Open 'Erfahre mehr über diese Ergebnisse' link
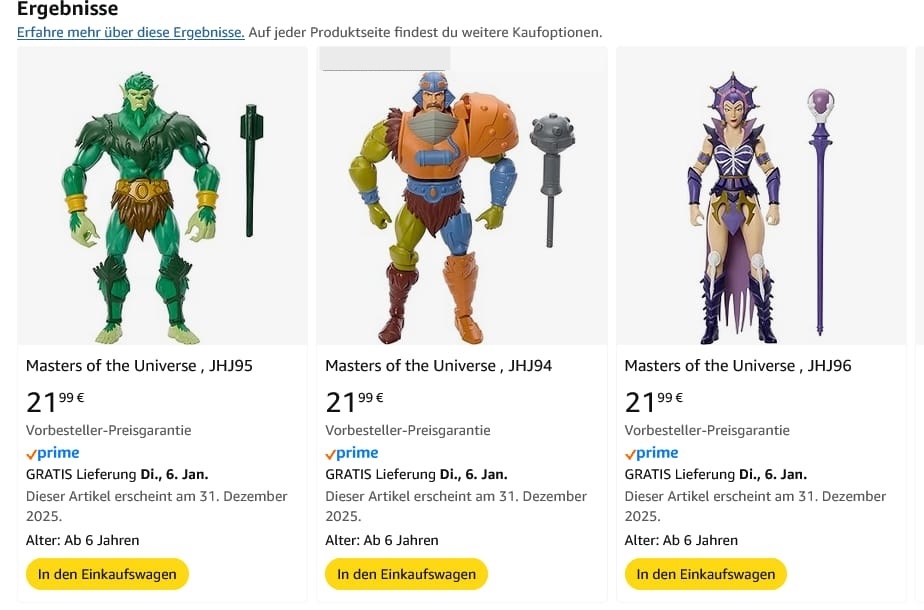The width and height of the screenshot is (924, 610). point(130,32)
